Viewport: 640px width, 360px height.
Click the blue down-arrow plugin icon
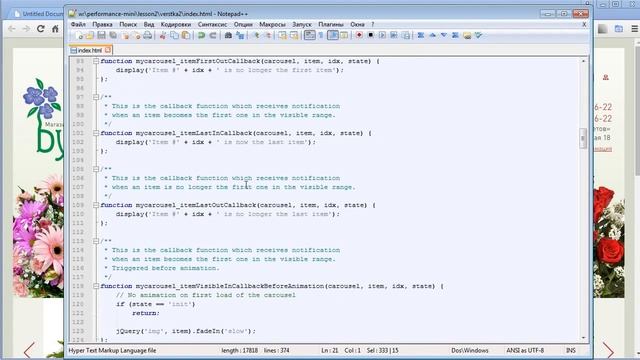pyautogui.click(x=444, y=36)
